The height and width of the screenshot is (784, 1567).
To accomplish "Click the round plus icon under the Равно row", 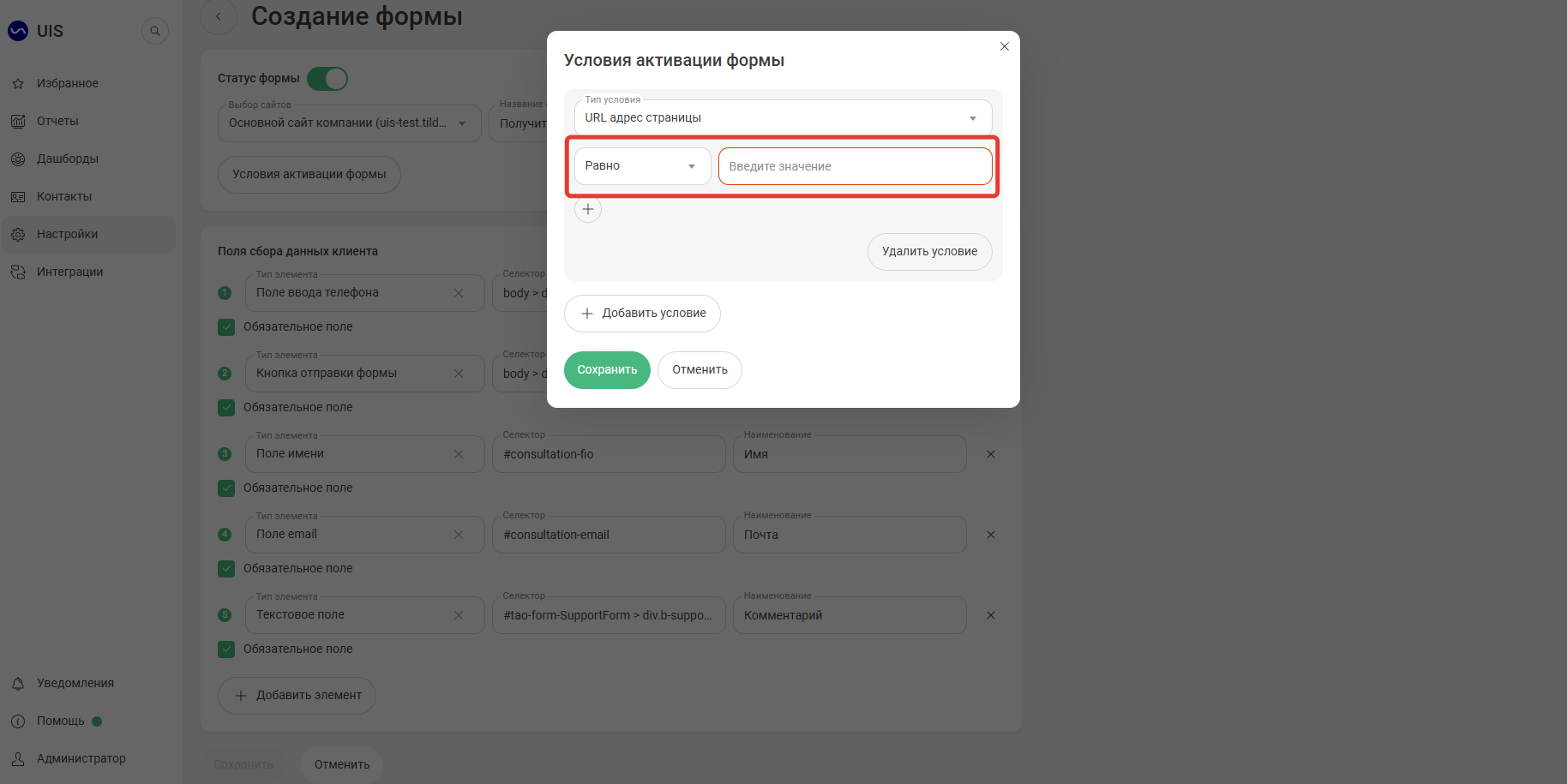I will coord(588,209).
